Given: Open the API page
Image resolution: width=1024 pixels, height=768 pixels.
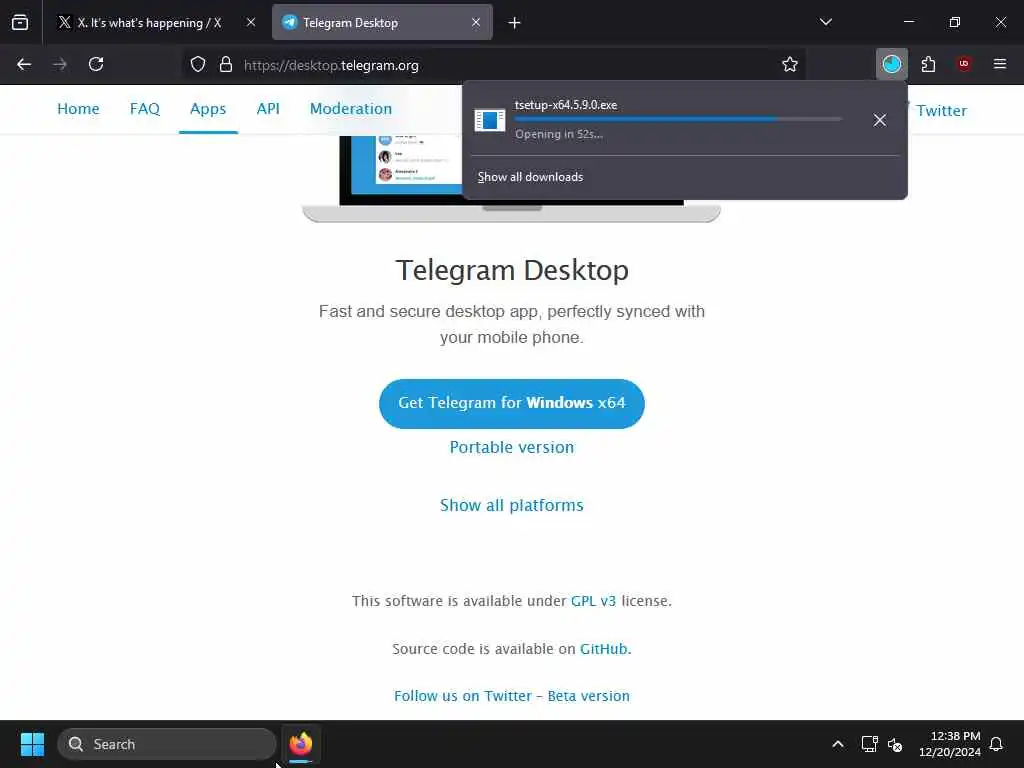Looking at the screenshot, I should tap(268, 109).
